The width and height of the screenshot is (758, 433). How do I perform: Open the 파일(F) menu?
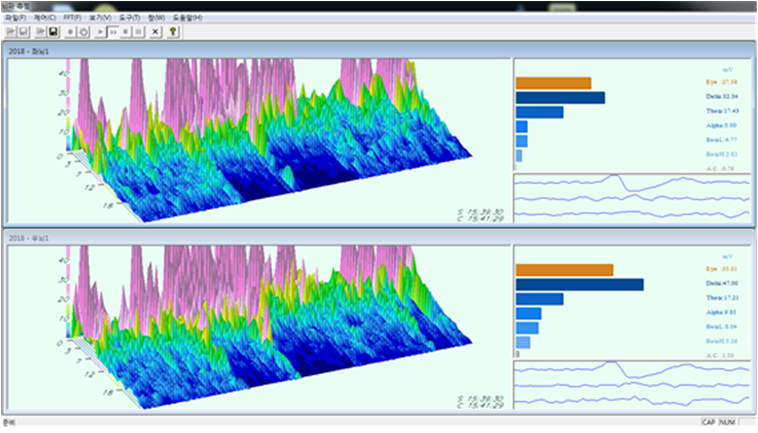pyautogui.click(x=15, y=18)
